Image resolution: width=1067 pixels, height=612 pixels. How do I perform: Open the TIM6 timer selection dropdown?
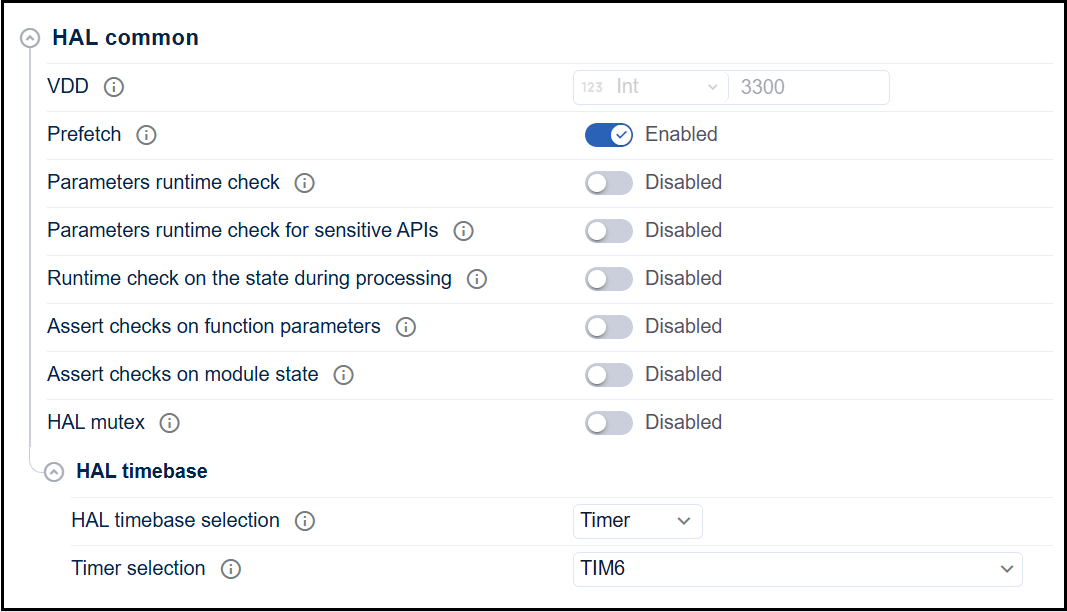[797, 569]
